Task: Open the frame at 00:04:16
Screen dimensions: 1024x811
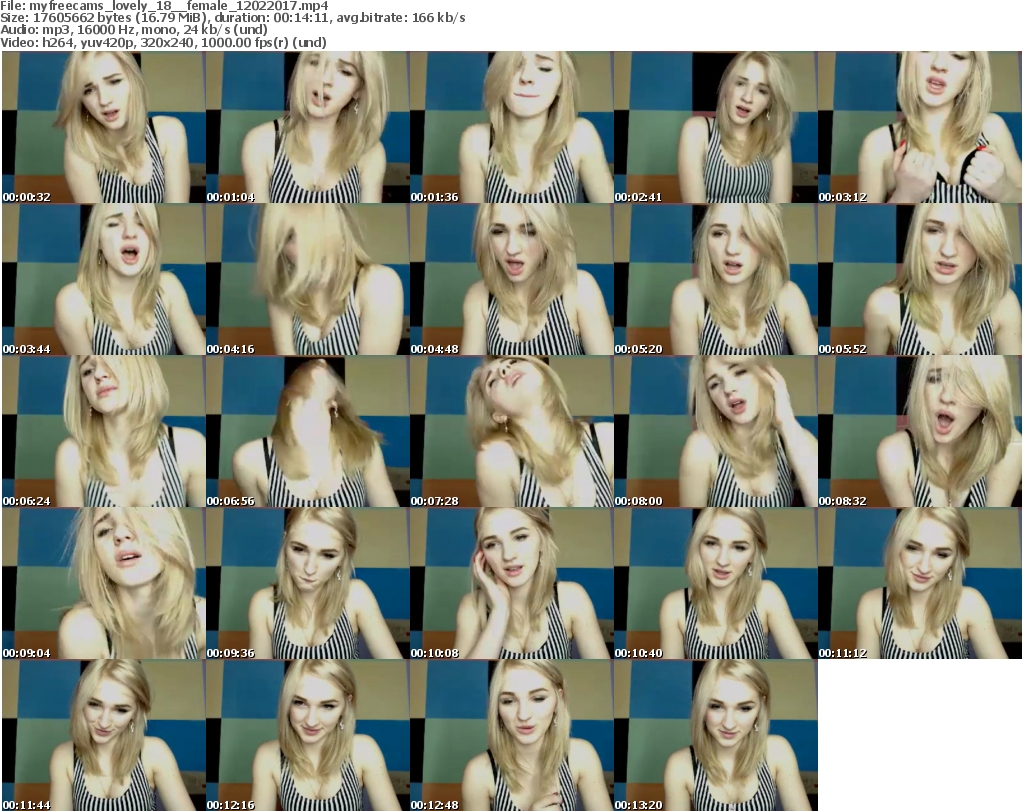Action: click(x=308, y=279)
